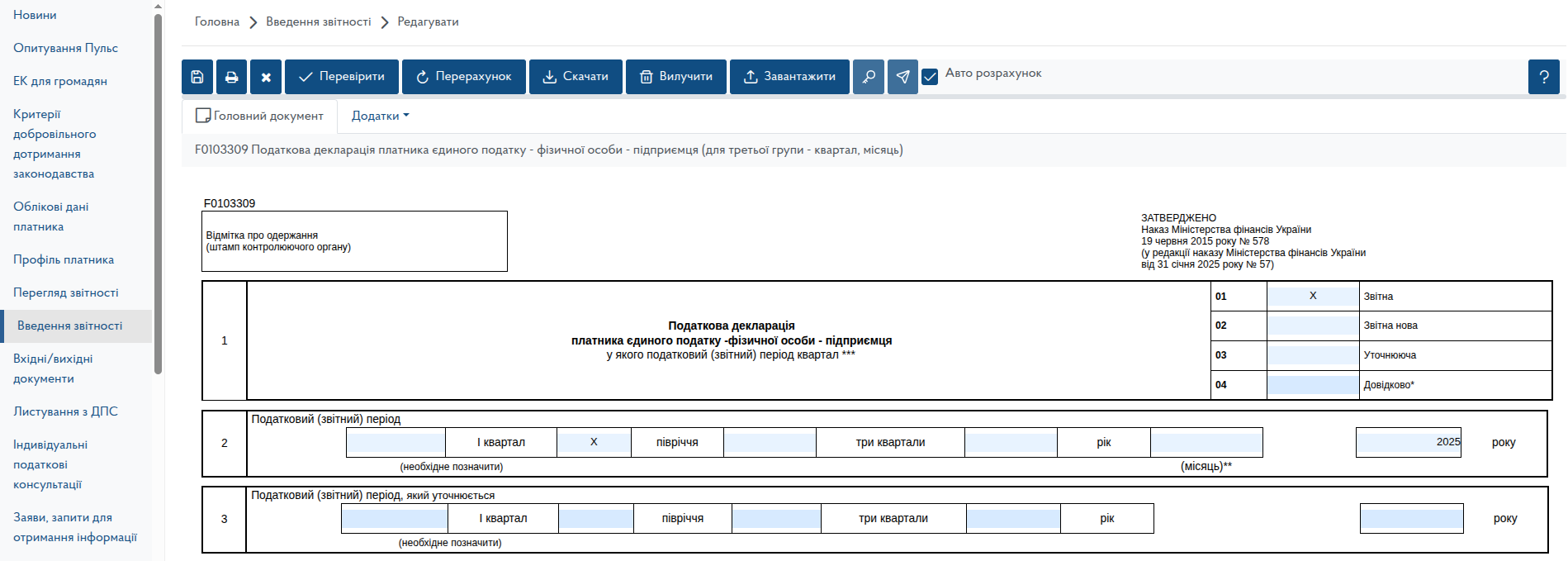Click the Перевірити button
This screenshot has width=1568, height=561.
tap(342, 77)
